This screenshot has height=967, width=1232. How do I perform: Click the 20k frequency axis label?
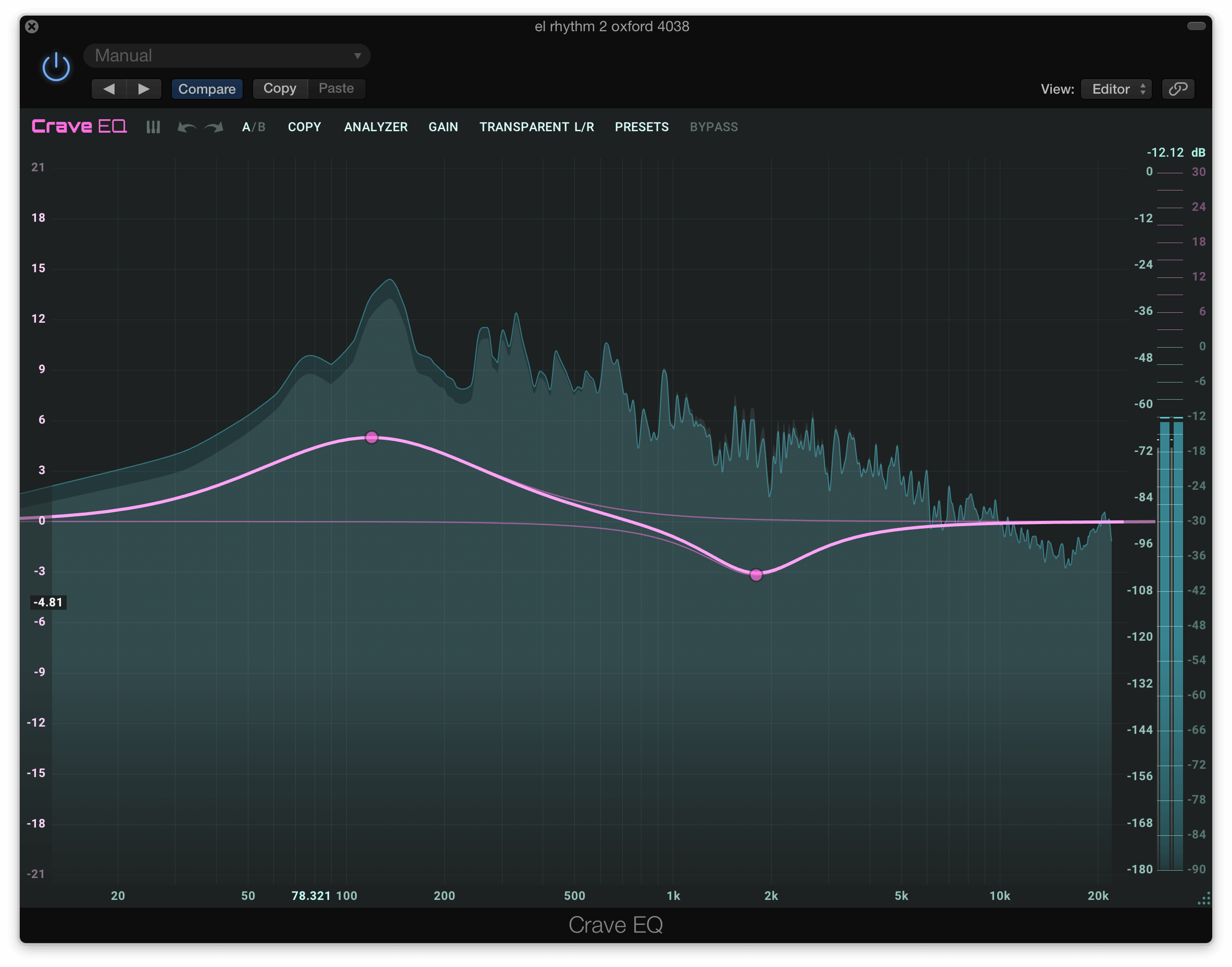pyautogui.click(x=1098, y=896)
